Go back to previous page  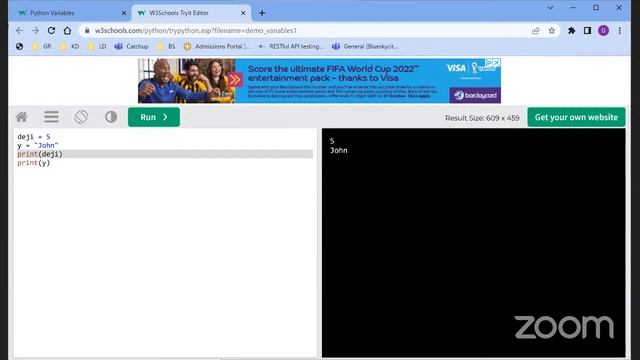pyautogui.click(x=19, y=31)
